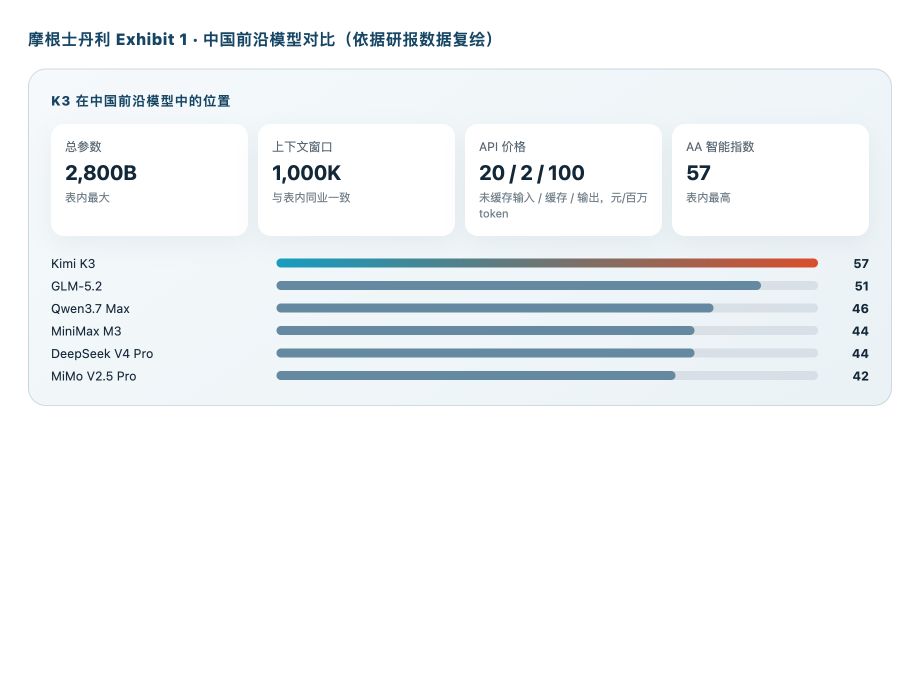
Task: Click the value 1,000K
Action: click(x=307, y=173)
